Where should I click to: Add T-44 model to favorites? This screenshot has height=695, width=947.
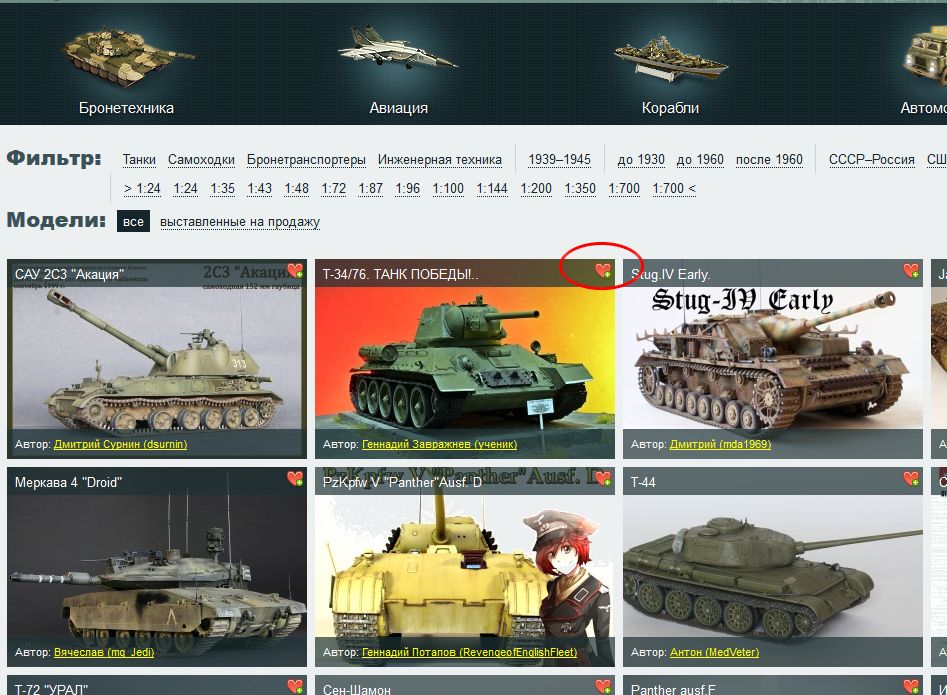910,479
